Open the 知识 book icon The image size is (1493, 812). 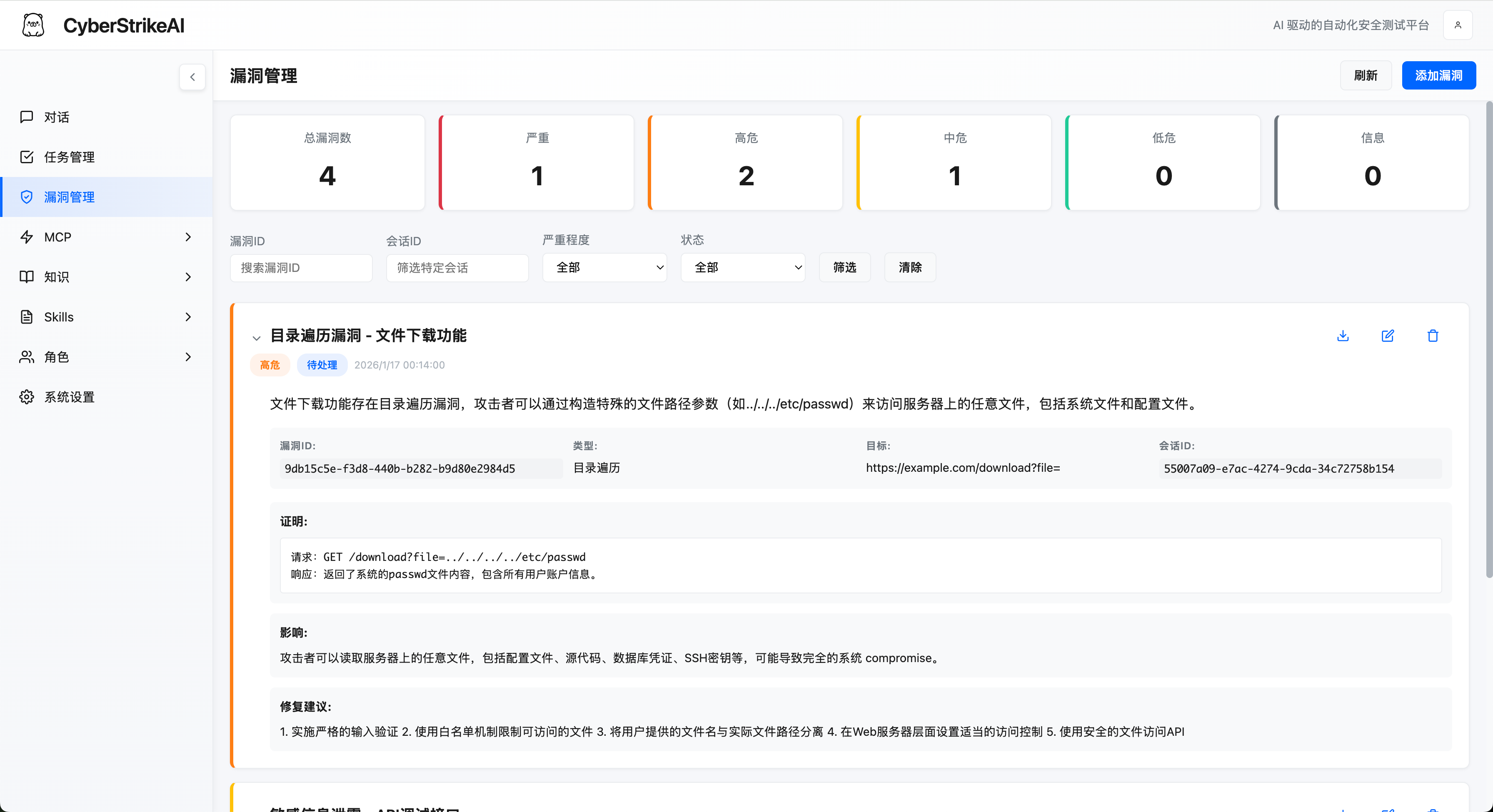point(27,277)
